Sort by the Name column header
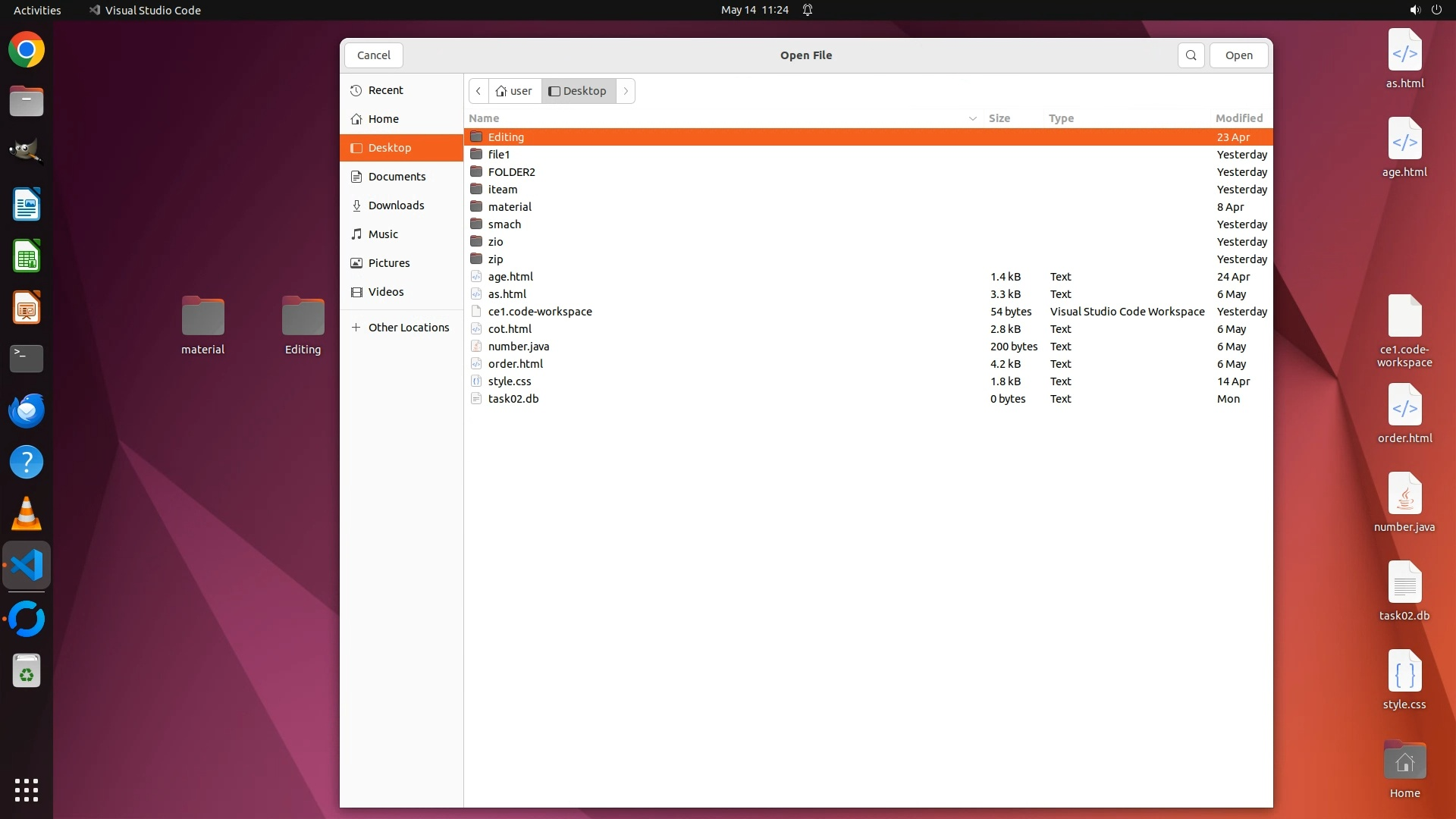1456x819 pixels. 484,118
